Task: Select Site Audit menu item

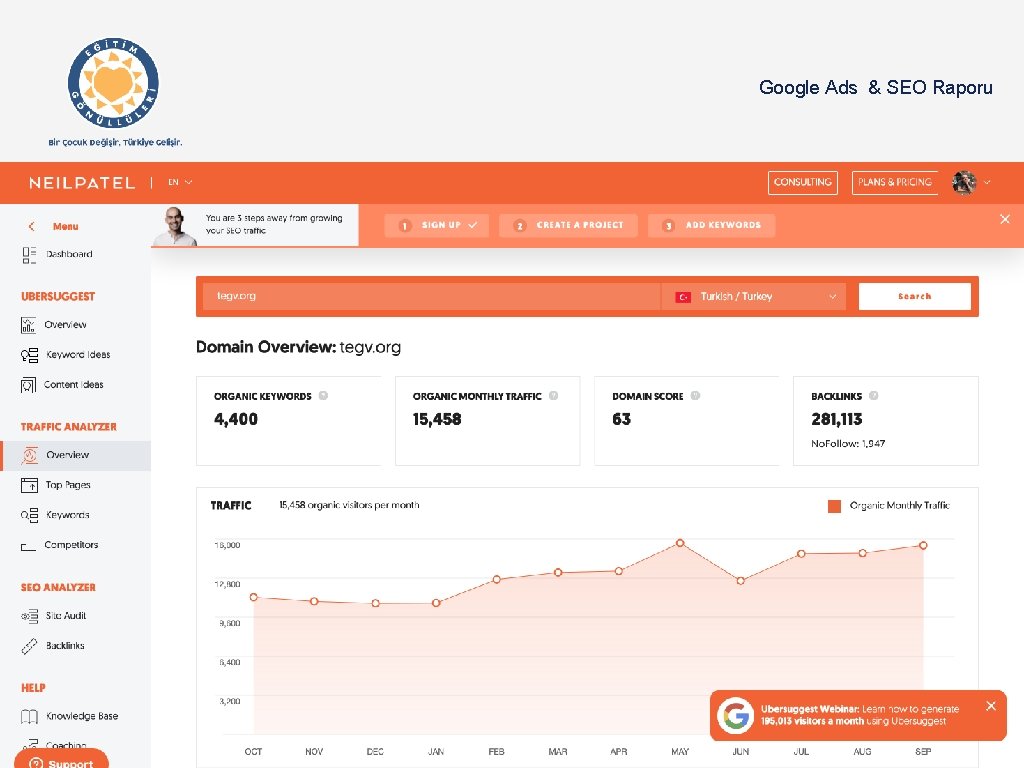Action: 65,616
